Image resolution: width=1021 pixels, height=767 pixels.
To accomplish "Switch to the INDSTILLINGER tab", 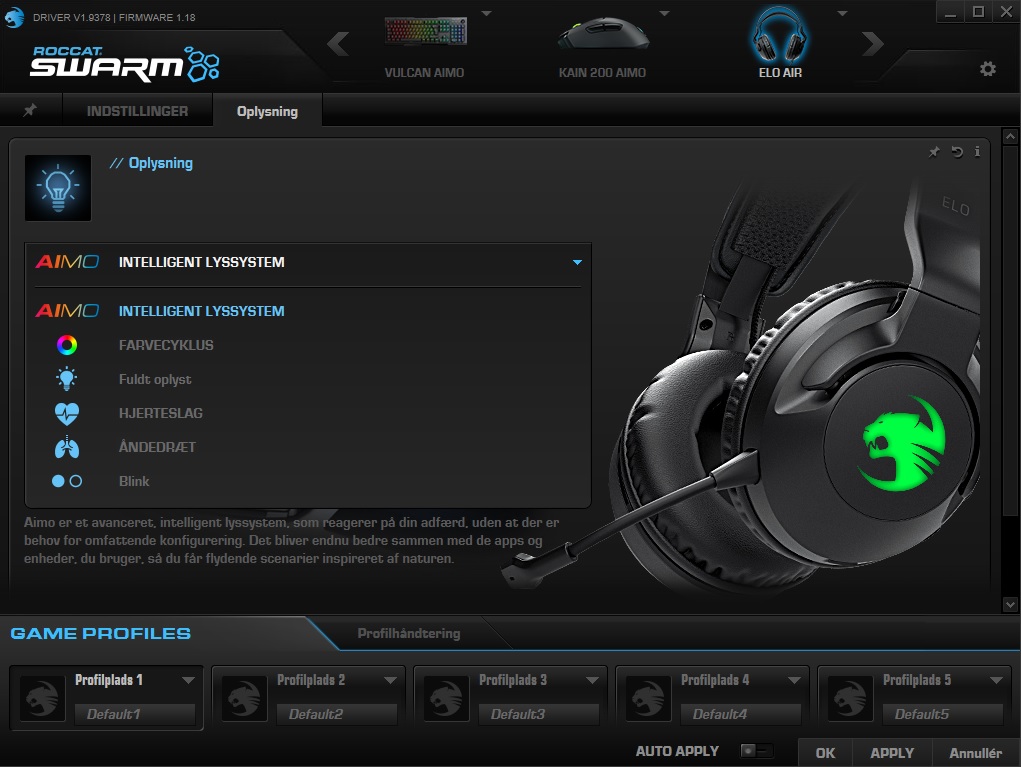I will [x=137, y=111].
